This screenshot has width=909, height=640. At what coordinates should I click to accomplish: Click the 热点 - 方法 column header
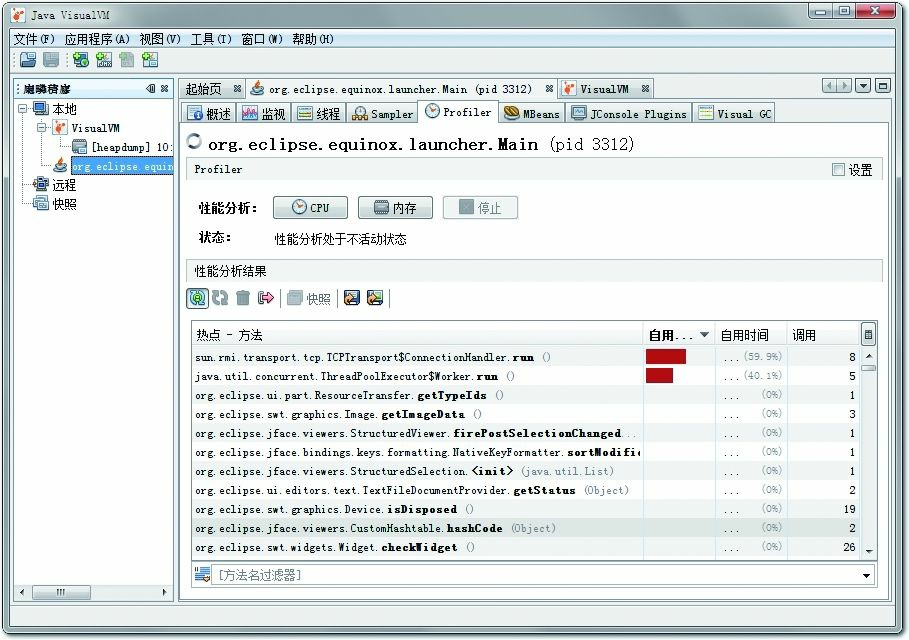(x=417, y=334)
